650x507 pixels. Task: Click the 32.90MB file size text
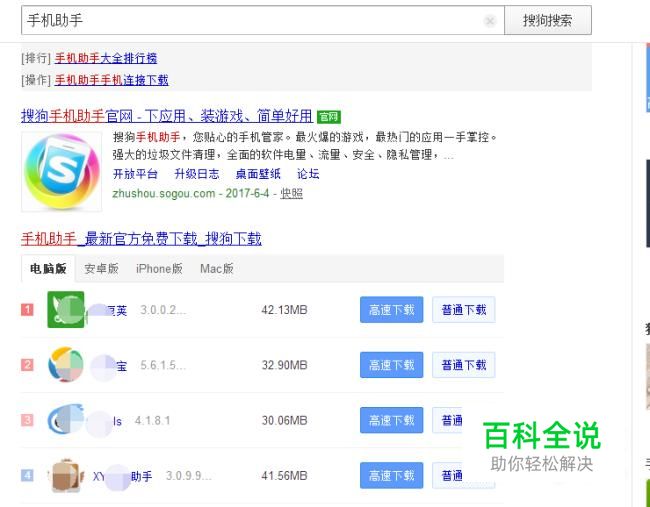coord(284,365)
